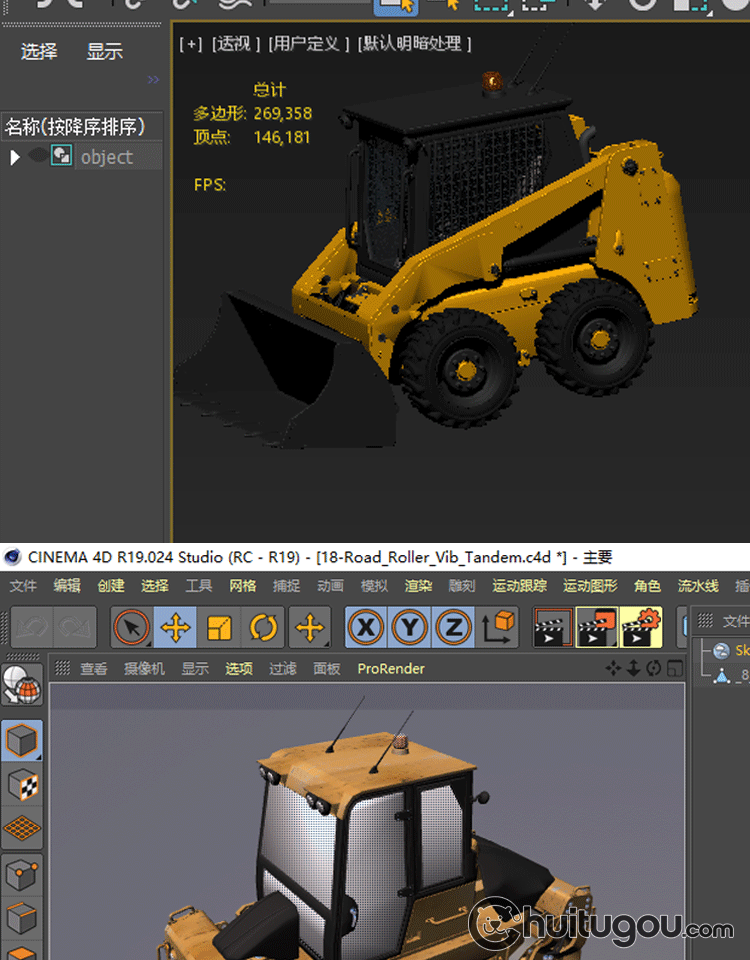
Task: Toggle visibility of object in scene list
Action: coord(40,156)
